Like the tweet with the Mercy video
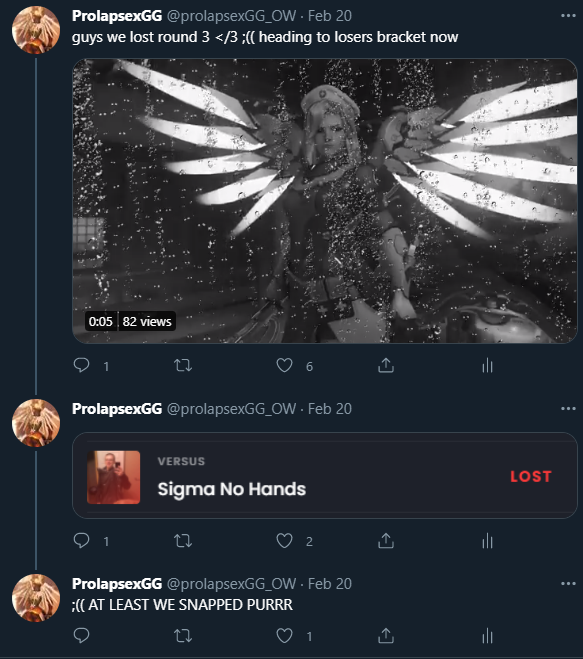The height and width of the screenshot is (659, 583). click(285, 365)
